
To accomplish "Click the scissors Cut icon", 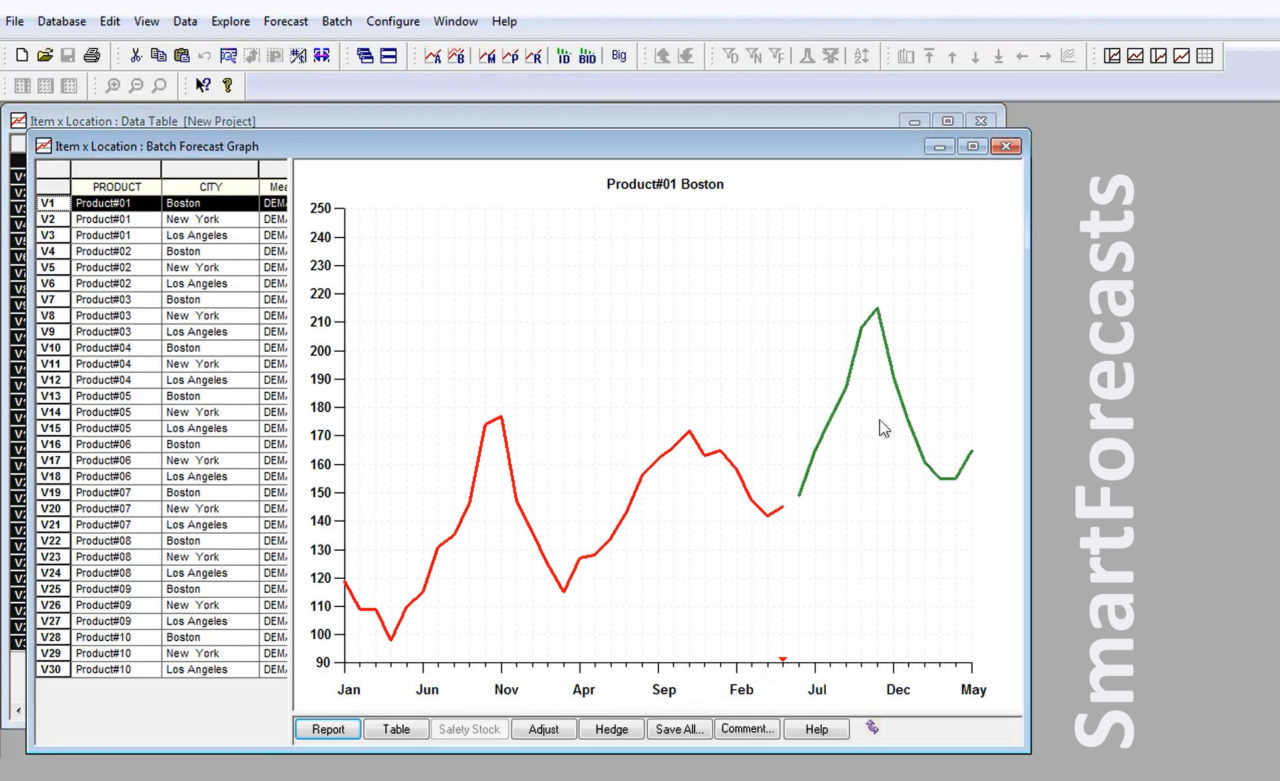I will pyautogui.click(x=136, y=56).
